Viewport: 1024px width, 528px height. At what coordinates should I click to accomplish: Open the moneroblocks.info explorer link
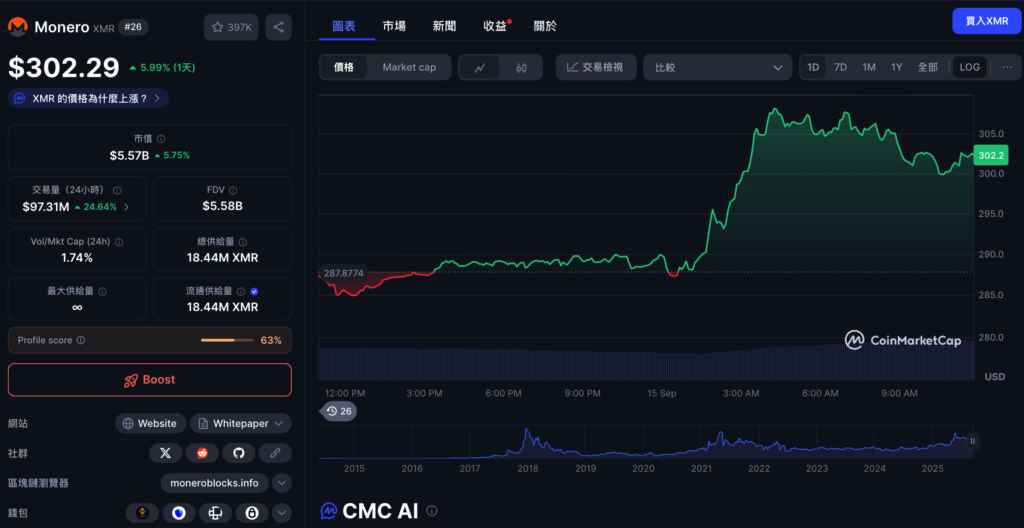pyautogui.click(x=215, y=483)
